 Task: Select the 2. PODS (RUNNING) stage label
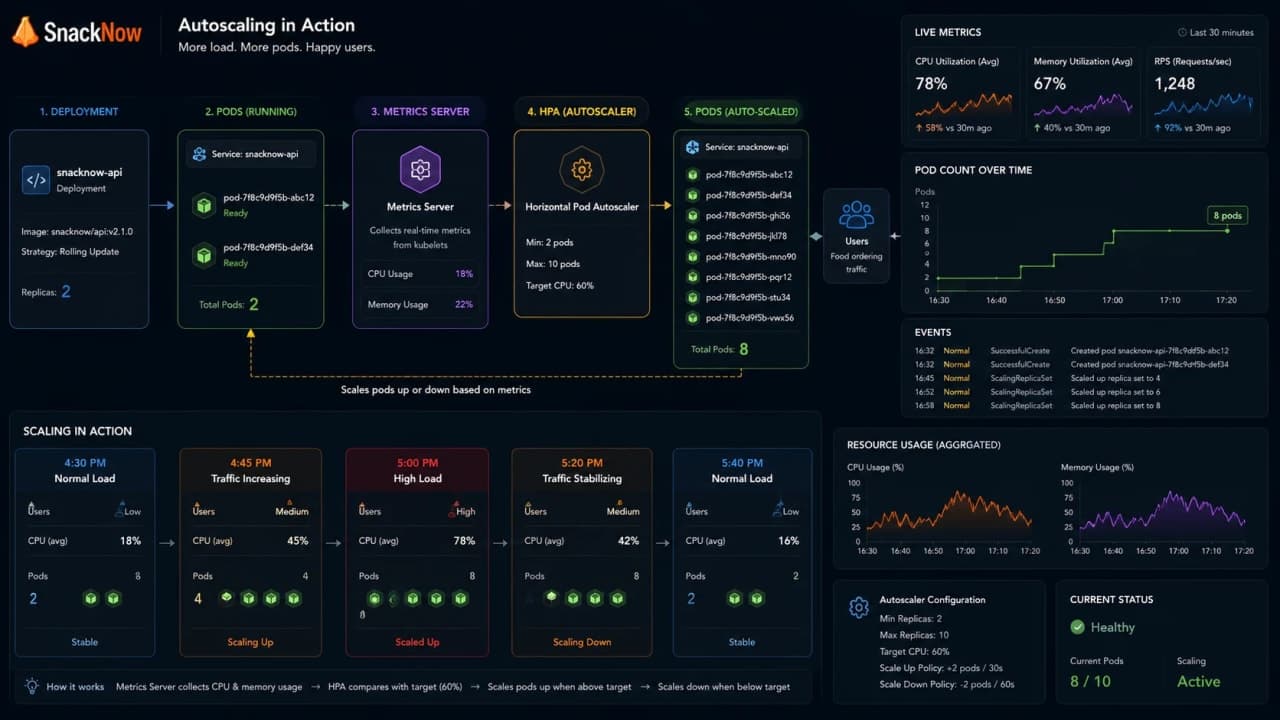(251, 112)
